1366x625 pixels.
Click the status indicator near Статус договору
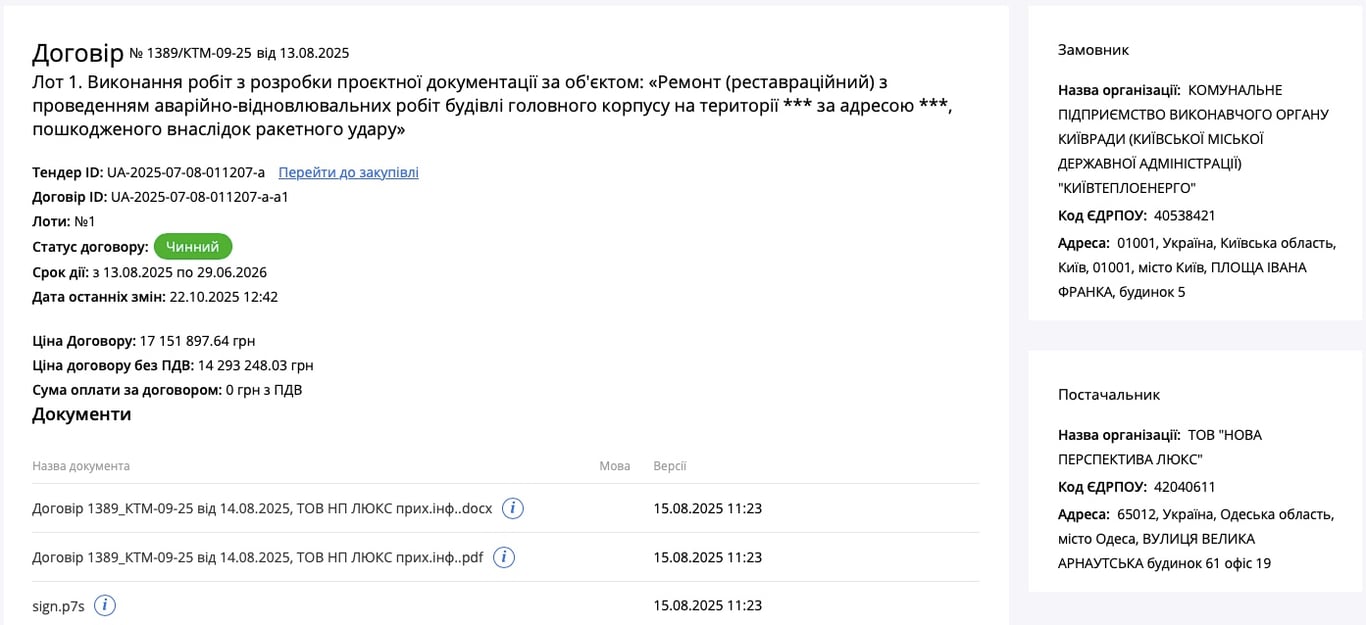192,246
